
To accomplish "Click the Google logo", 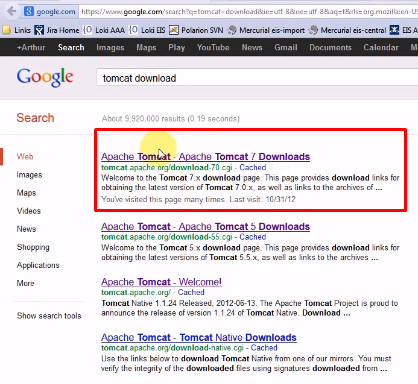I will 45,77.
